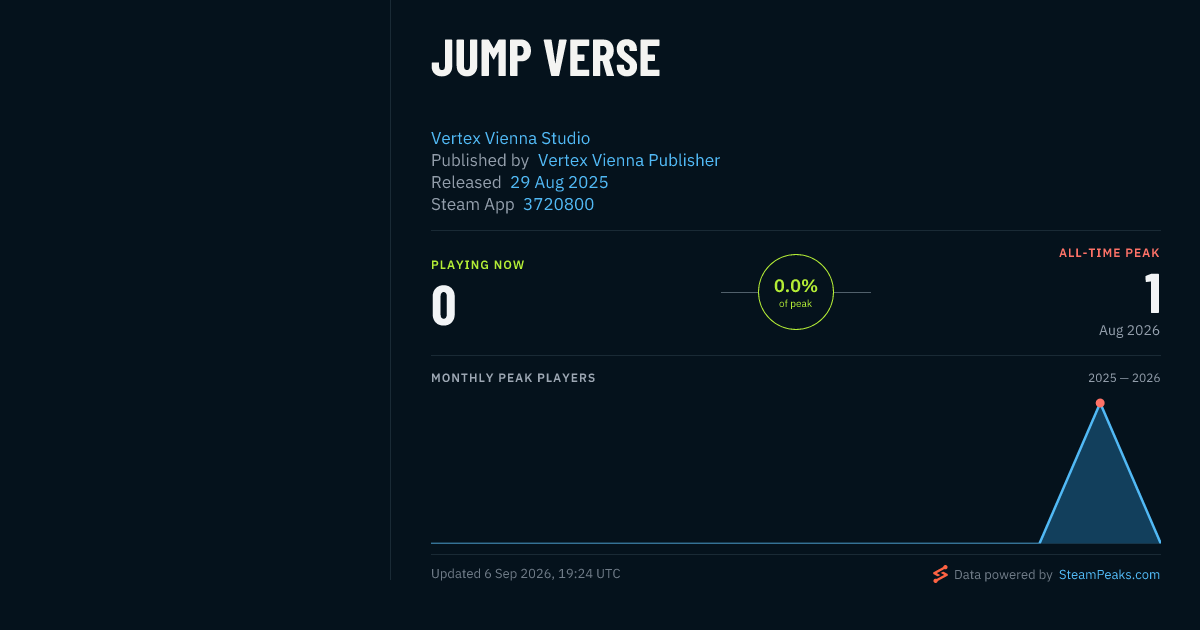The height and width of the screenshot is (630, 1200).
Task: Click the Published by label
Action: pos(480,160)
